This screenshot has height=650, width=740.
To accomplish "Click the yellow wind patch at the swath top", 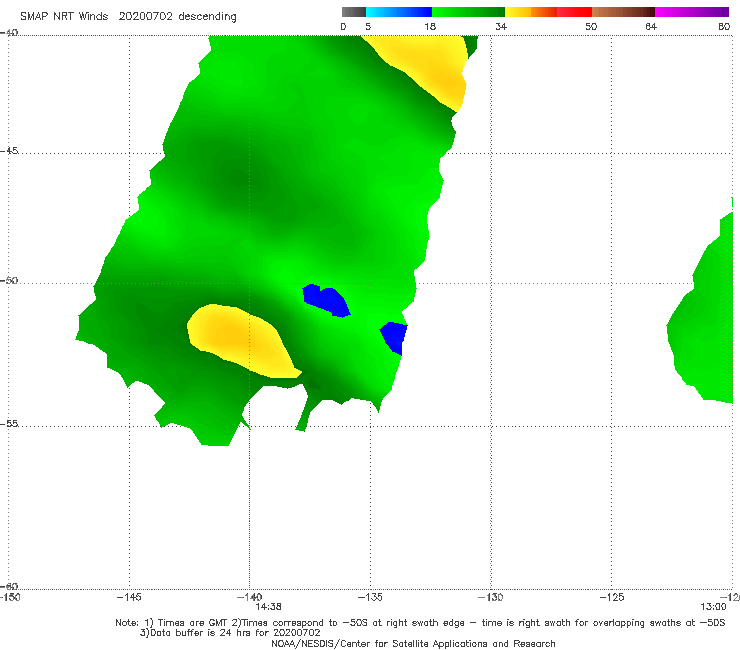I will (x=425, y=66).
